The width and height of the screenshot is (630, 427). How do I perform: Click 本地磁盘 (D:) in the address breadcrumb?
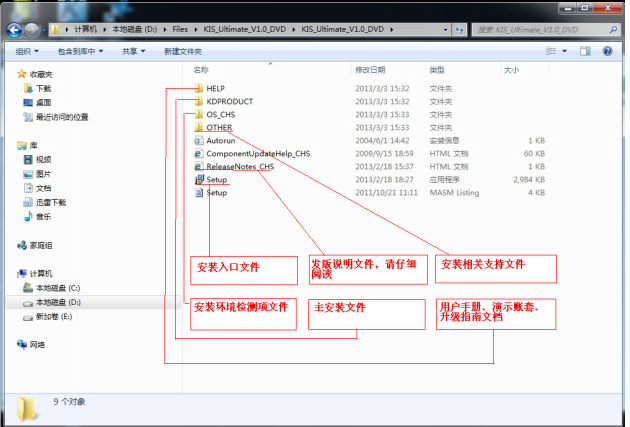pos(135,29)
